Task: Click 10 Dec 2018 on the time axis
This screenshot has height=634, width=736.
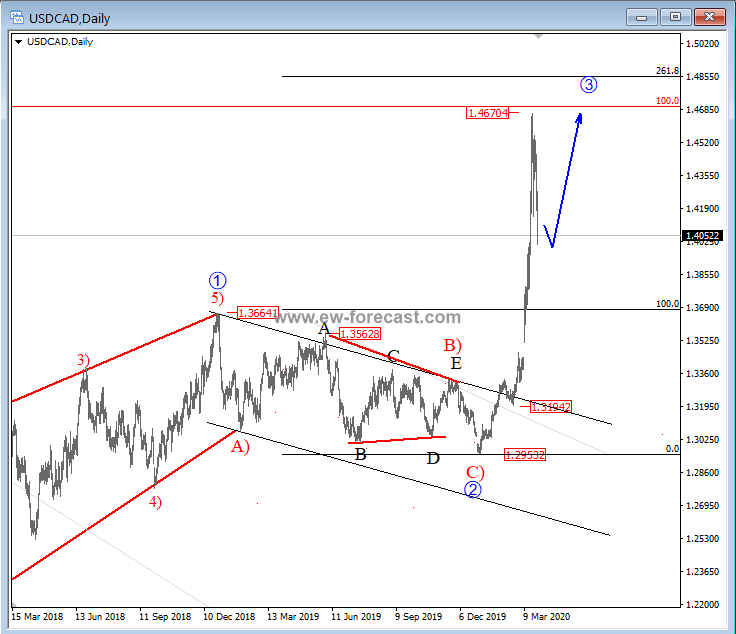Action: [228, 618]
